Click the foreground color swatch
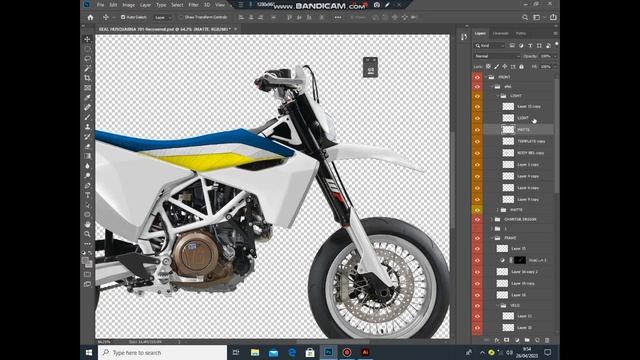 click(x=85, y=260)
